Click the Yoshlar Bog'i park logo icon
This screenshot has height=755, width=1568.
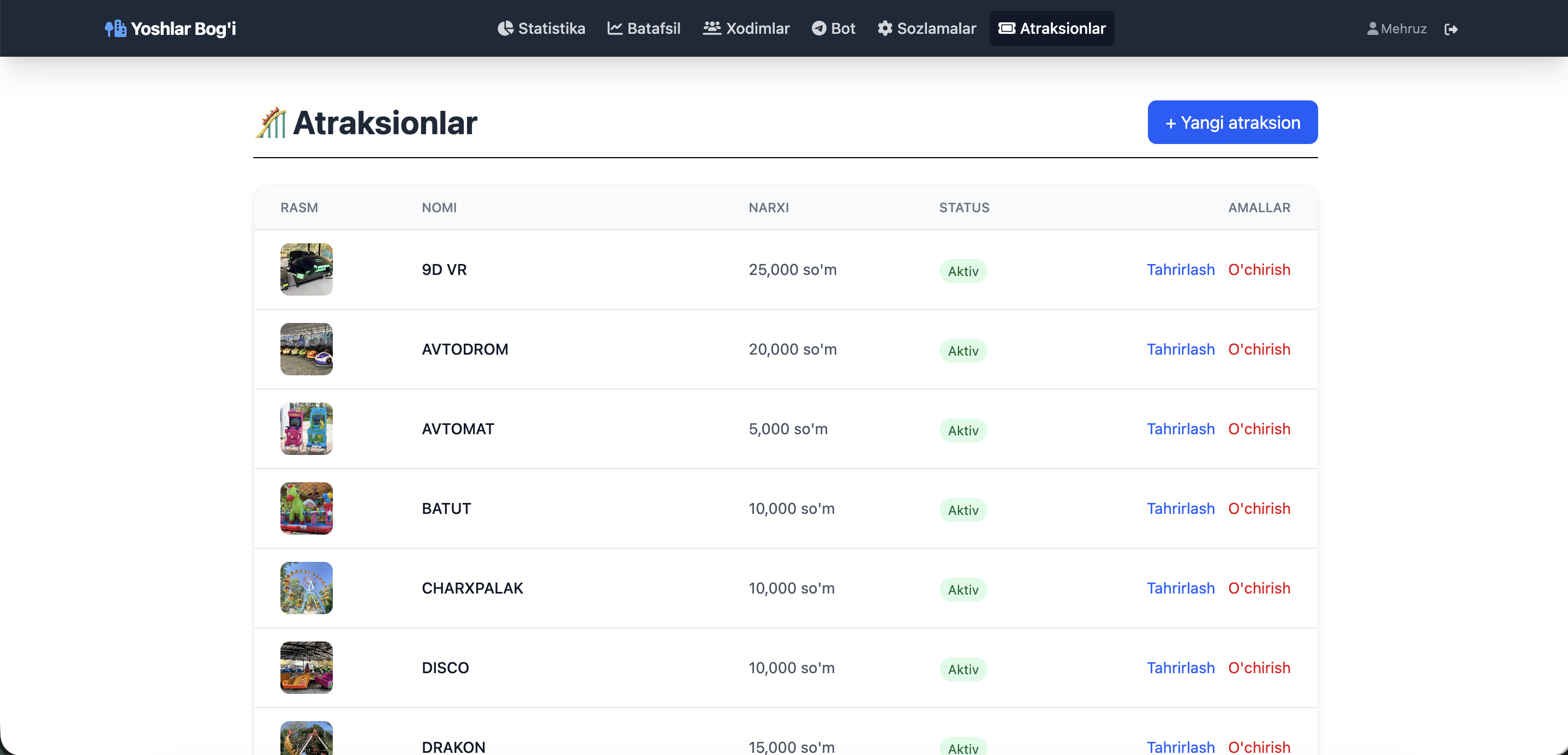click(115, 28)
